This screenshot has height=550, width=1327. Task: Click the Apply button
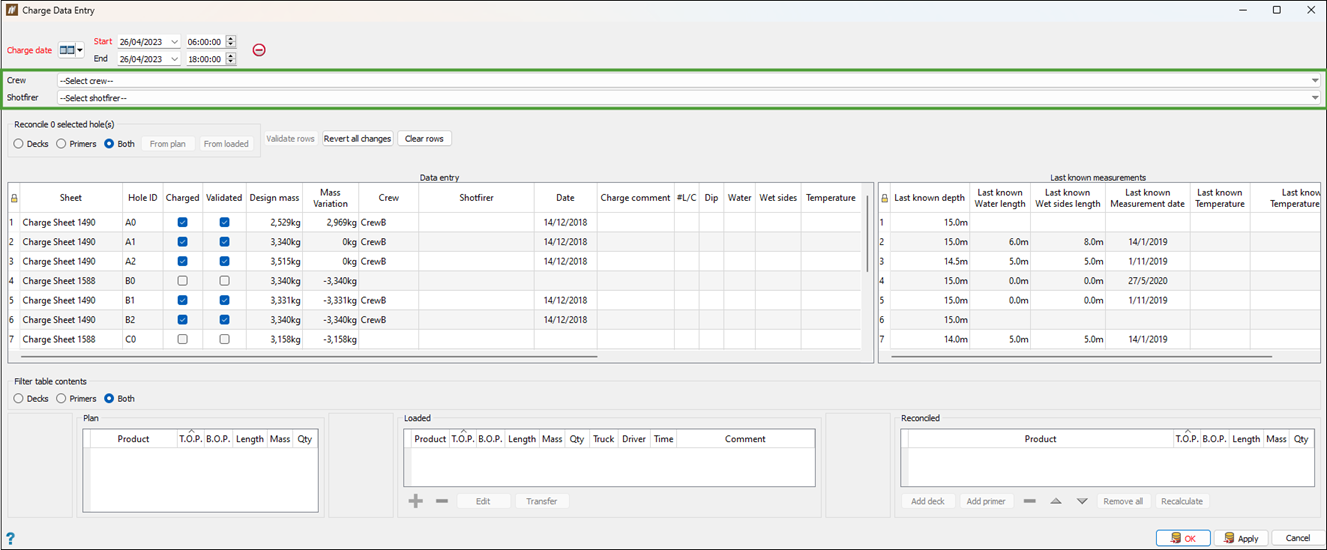[x=1240, y=538]
